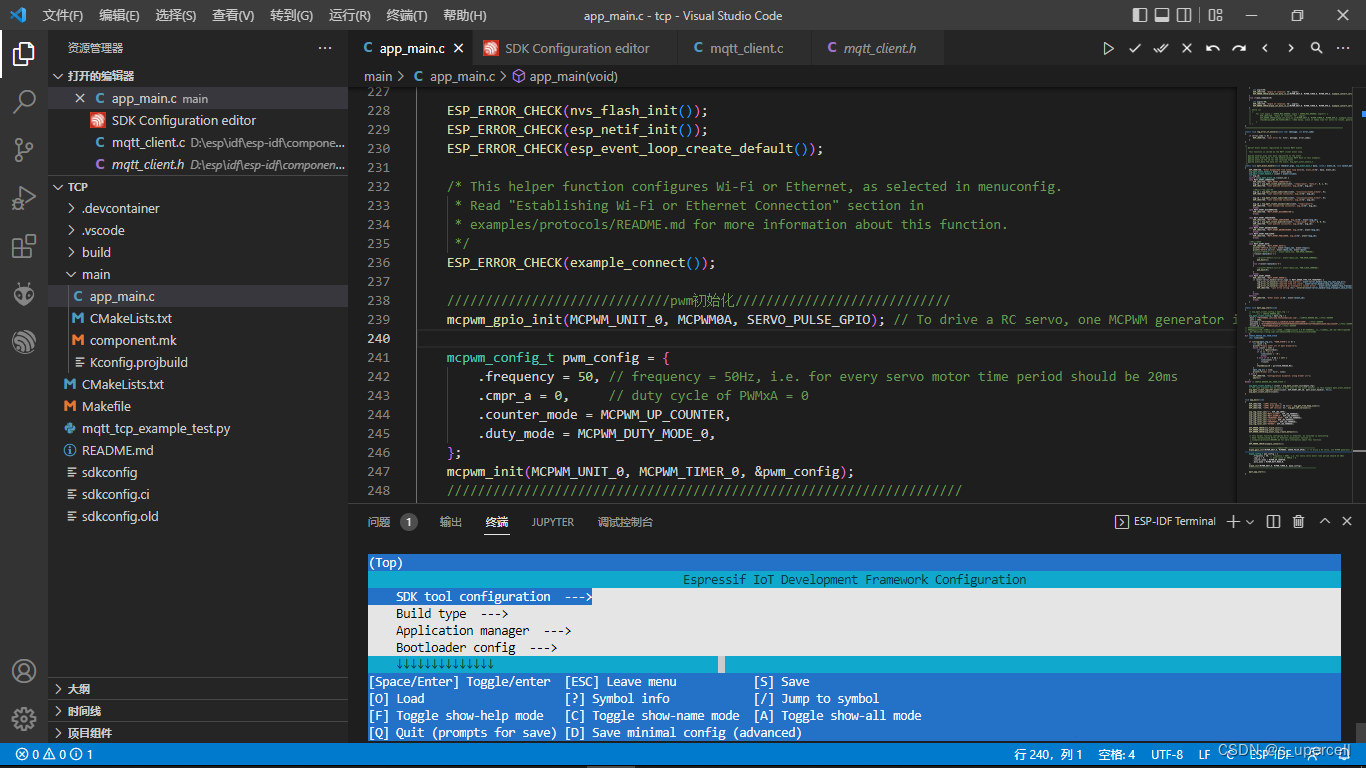Open the Extensions view
Viewport: 1366px width, 768px height.
pyautogui.click(x=24, y=246)
